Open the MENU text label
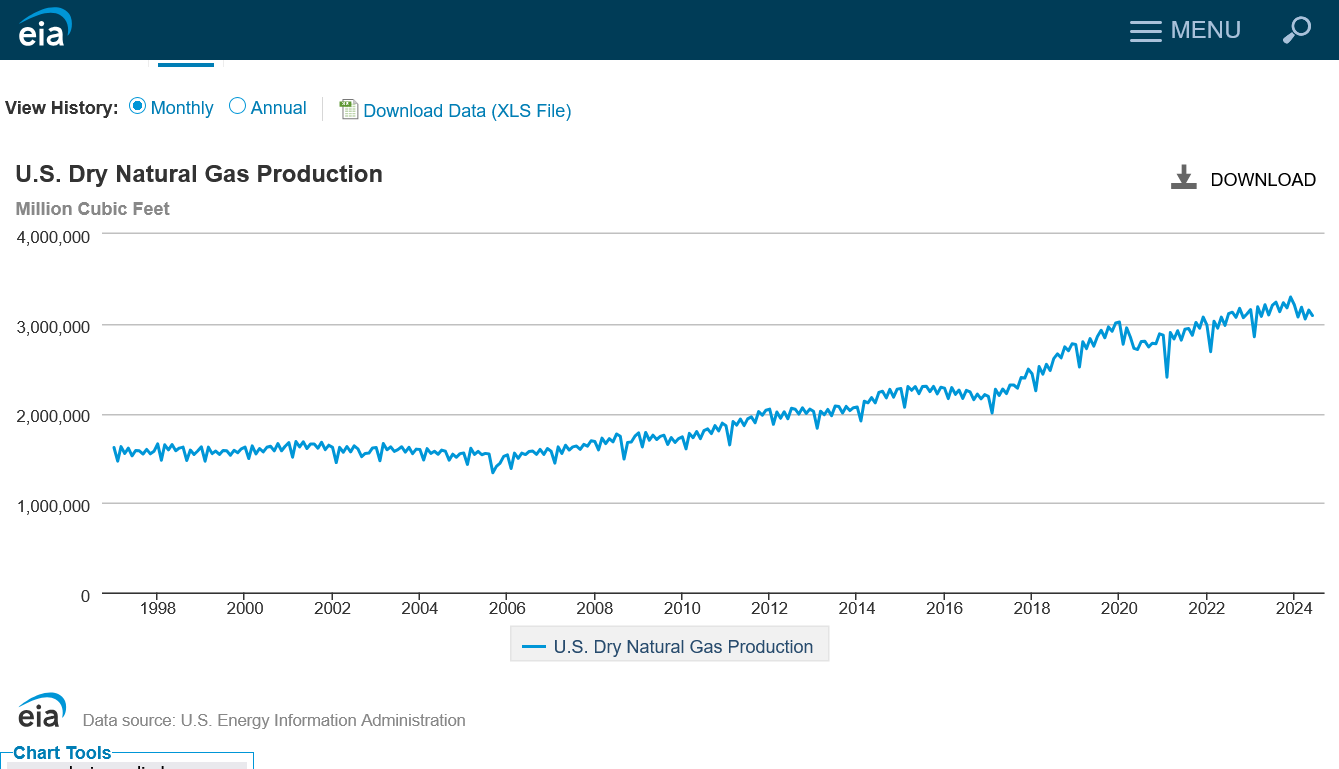 (1205, 31)
